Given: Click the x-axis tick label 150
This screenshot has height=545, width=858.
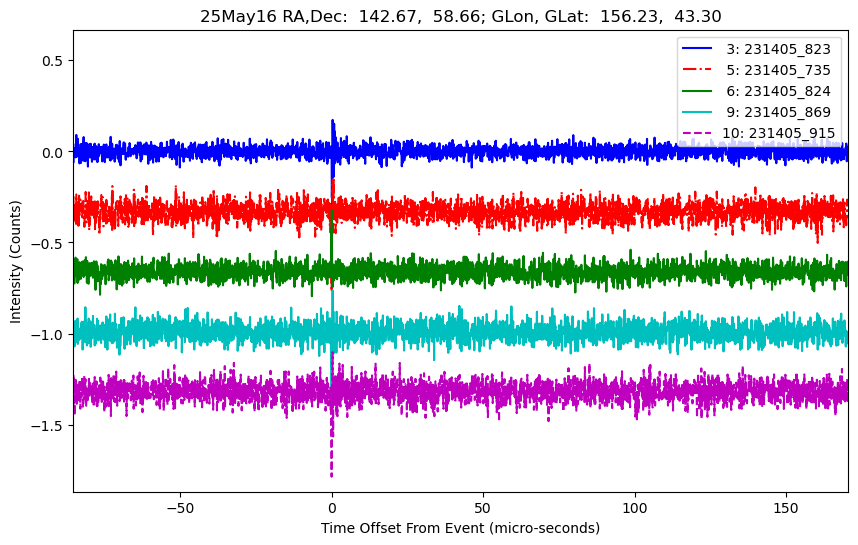Looking at the screenshot, I should tap(786, 507).
